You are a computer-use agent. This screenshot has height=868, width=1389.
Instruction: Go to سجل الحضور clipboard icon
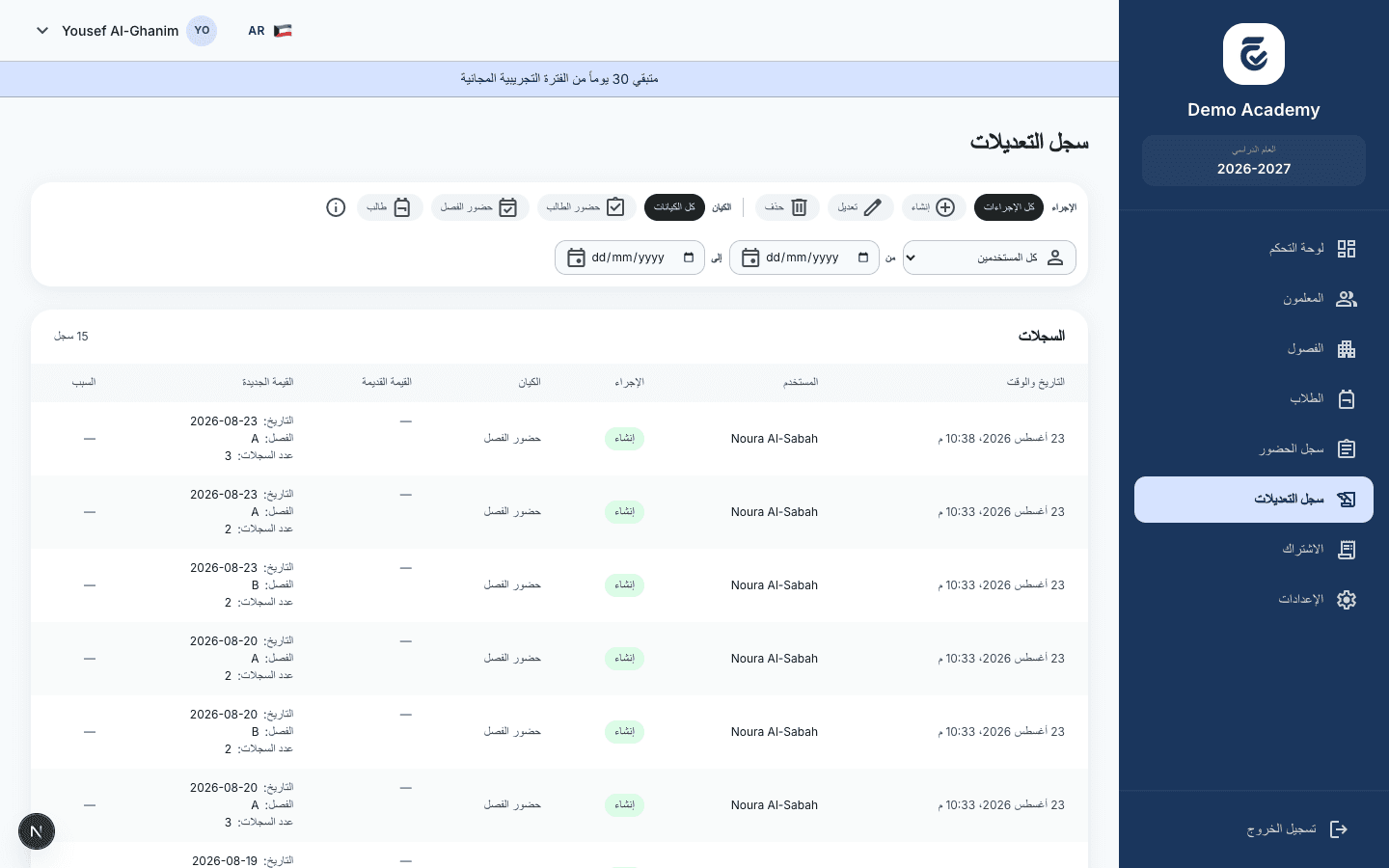coord(1347,449)
